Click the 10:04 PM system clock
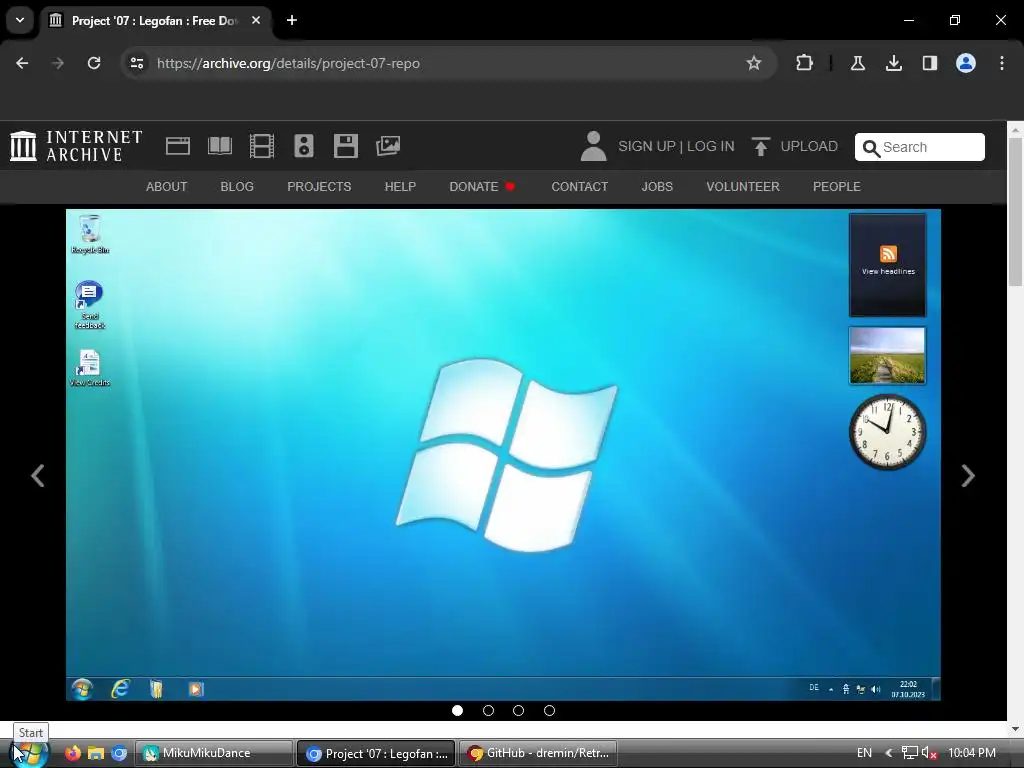 [x=972, y=753]
